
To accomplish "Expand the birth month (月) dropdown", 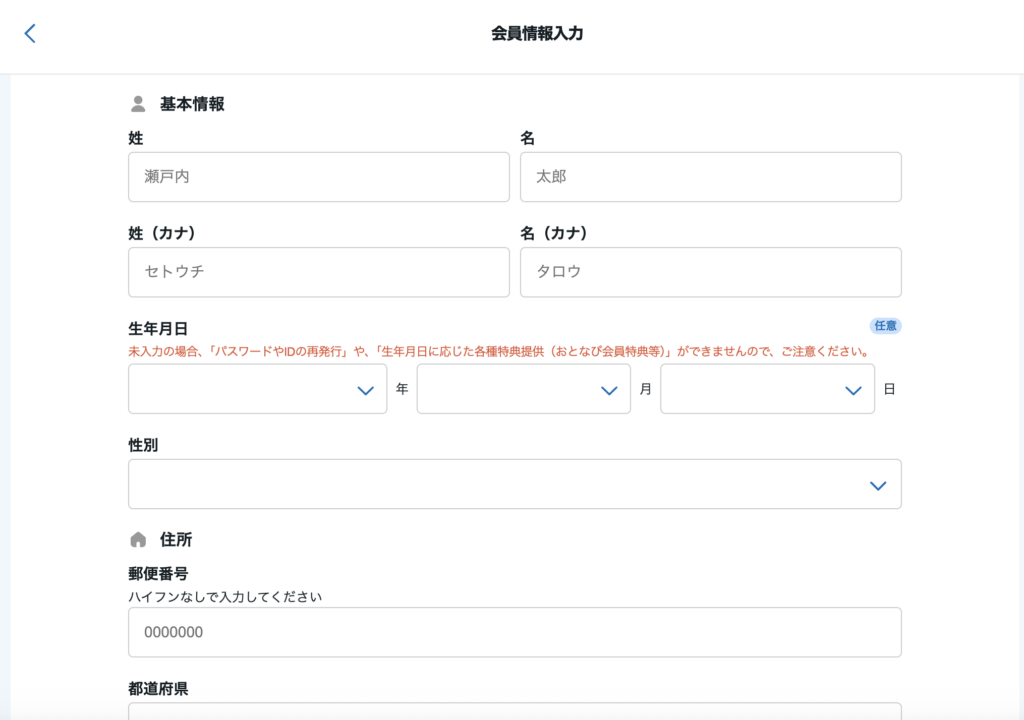I will point(523,389).
